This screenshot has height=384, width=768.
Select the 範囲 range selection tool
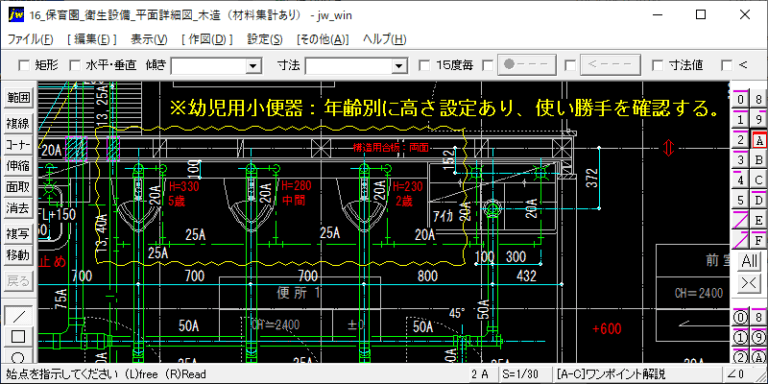click(x=18, y=97)
